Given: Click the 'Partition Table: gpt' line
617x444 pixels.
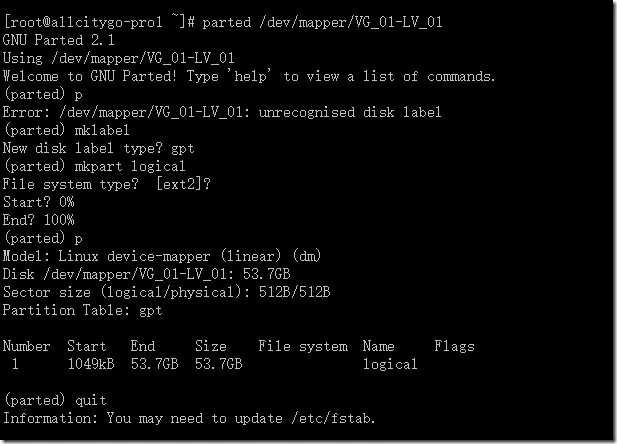Looking at the screenshot, I should [x=83, y=311].
